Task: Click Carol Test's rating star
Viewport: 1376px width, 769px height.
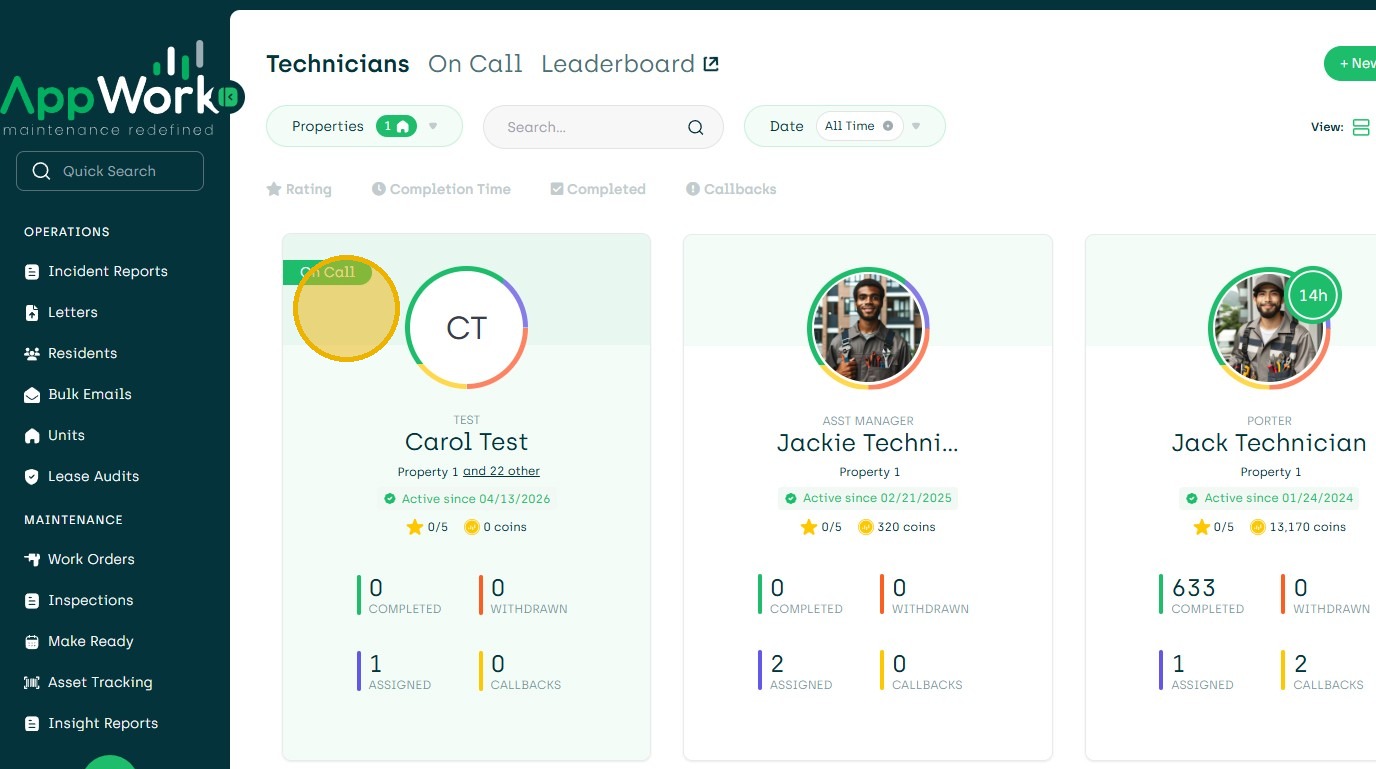Action: pos(414,527)
